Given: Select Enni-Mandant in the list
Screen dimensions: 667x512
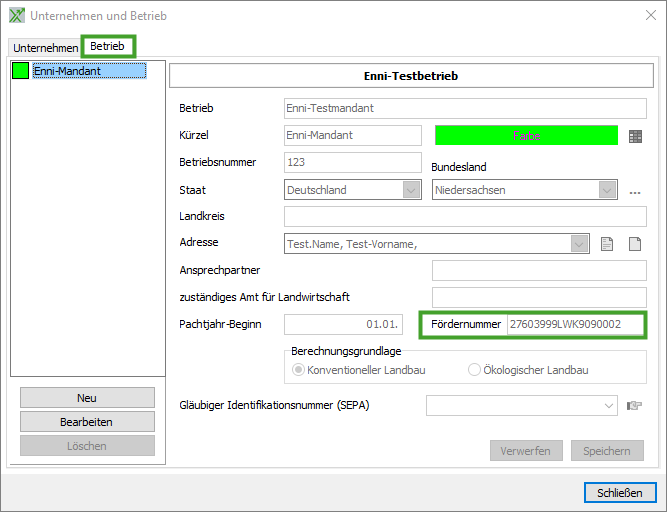Looking at the screenshot, I should pos(67,71).
